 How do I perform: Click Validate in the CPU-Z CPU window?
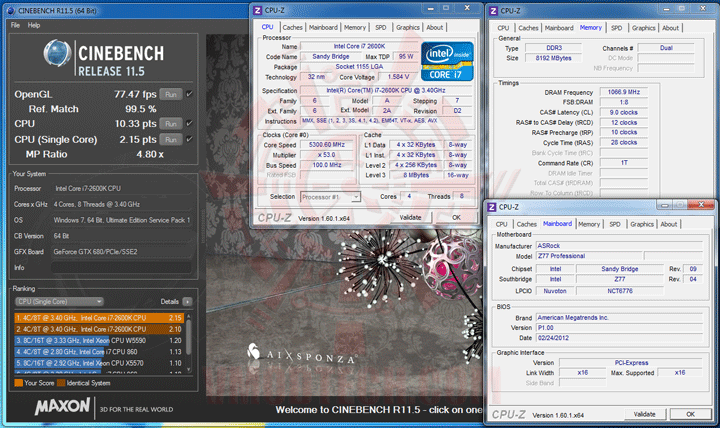point(410,217)
